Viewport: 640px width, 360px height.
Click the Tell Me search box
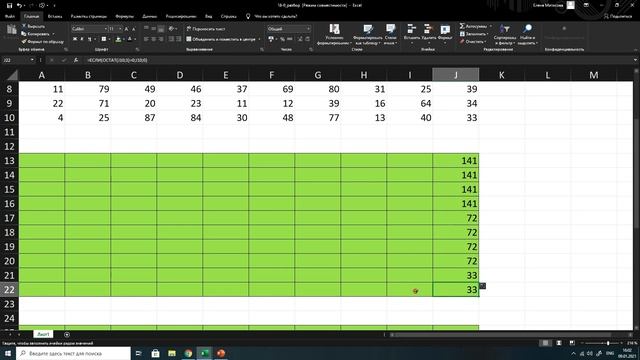point(272,16)
